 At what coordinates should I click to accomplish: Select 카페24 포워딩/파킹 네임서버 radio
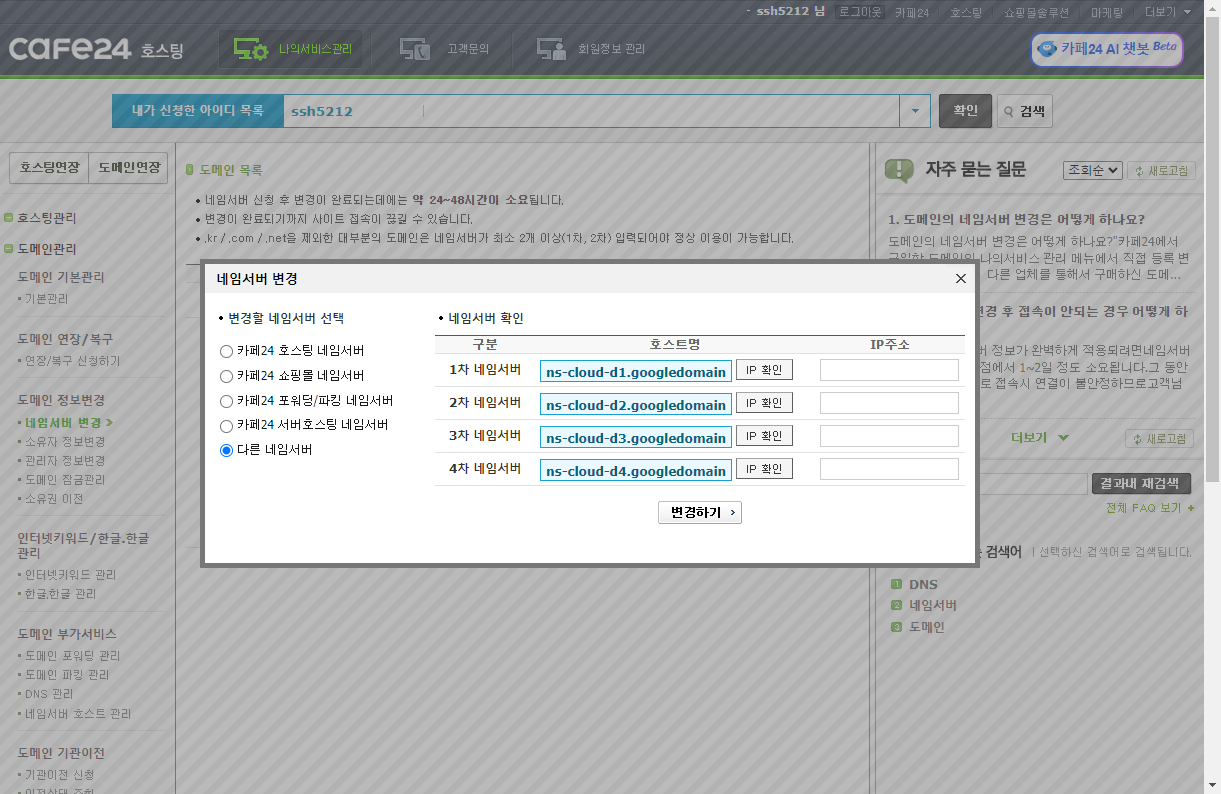click(x=226, y=401)
